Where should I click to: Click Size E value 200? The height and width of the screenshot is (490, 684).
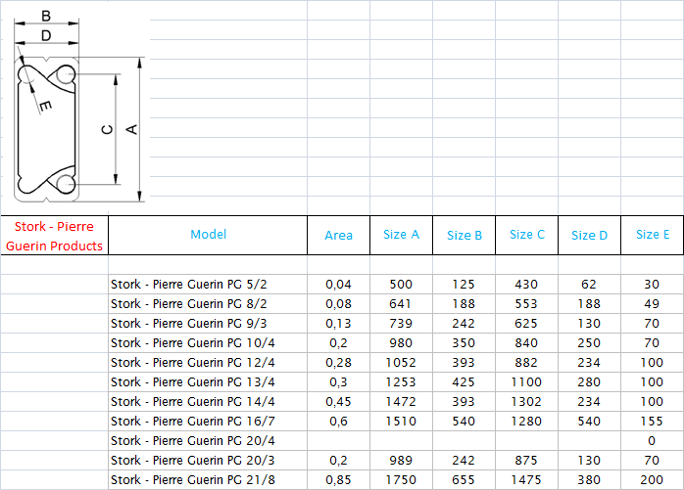point(652,480)
